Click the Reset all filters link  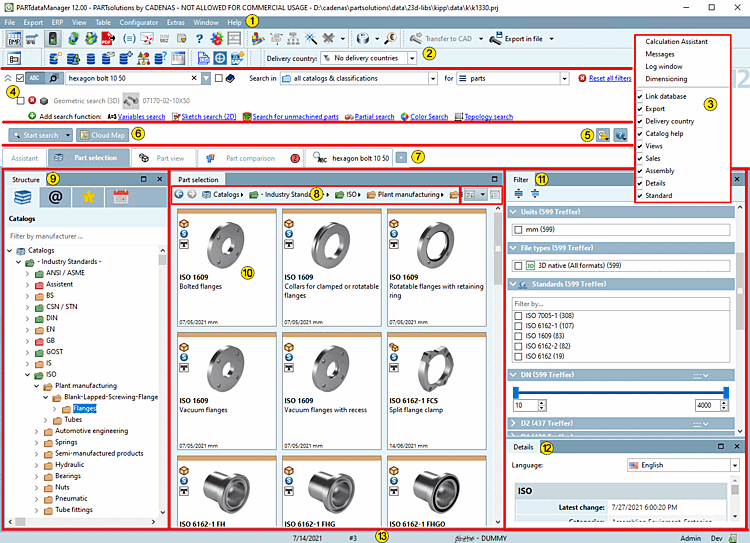click(x=610, y=78)
